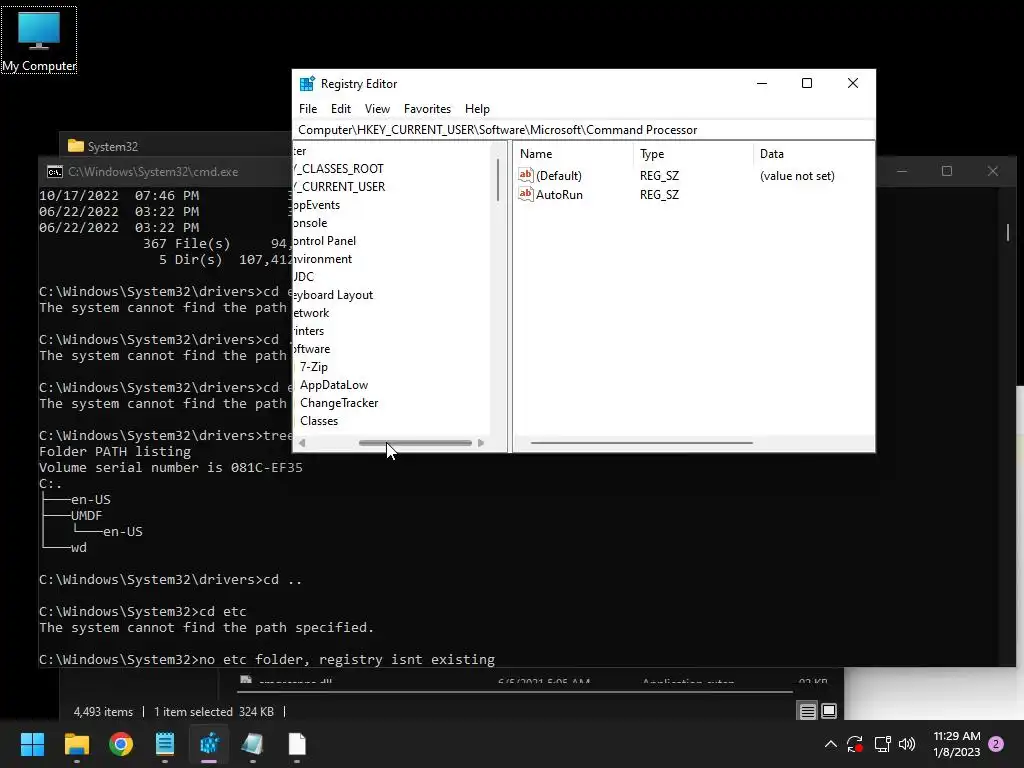Image resolution: width=1024 pixels, height=768 pixels.
Task: Open the volume control tray icon
Action: tap(907, 744)
